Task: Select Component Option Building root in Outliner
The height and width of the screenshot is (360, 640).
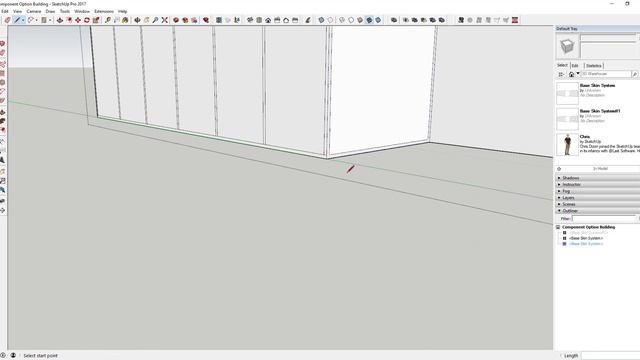Action: 588,227
